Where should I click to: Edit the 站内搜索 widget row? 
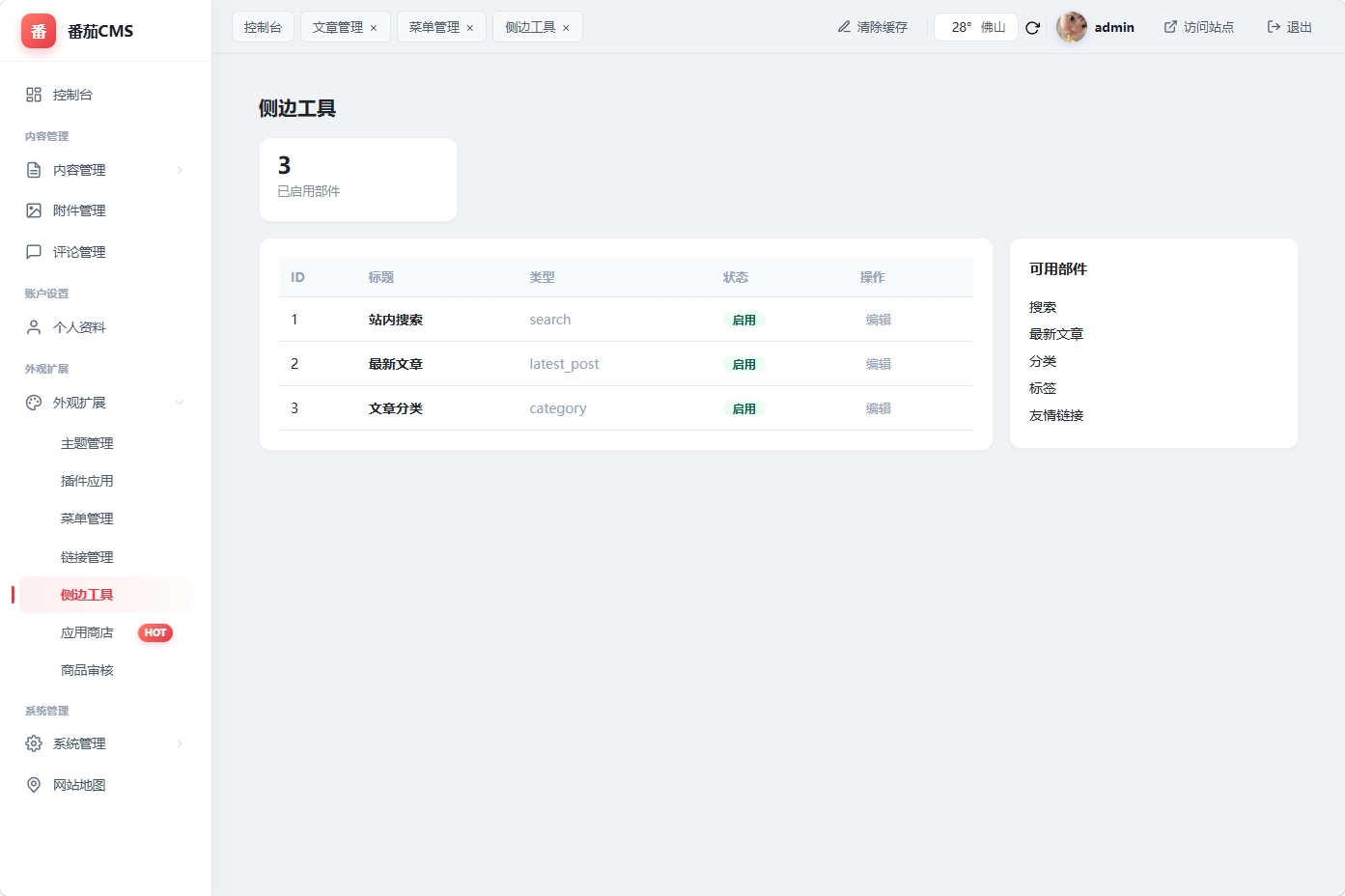pyautogui.click(x=879, y=320)
